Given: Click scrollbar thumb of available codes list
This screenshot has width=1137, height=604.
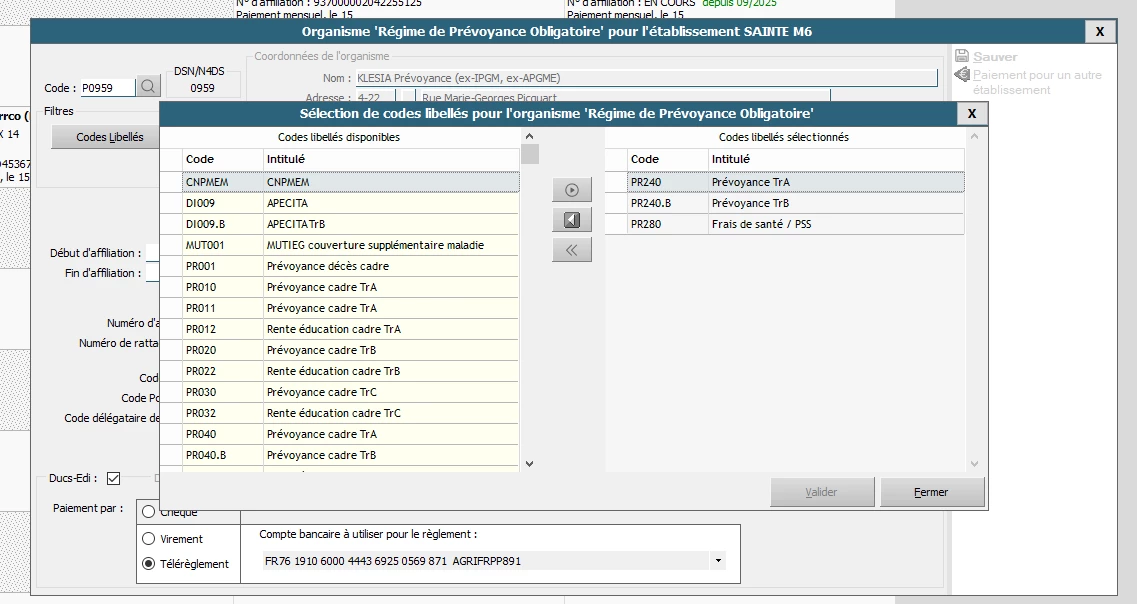Looking at the screenshot, I should tap(530, 154).
